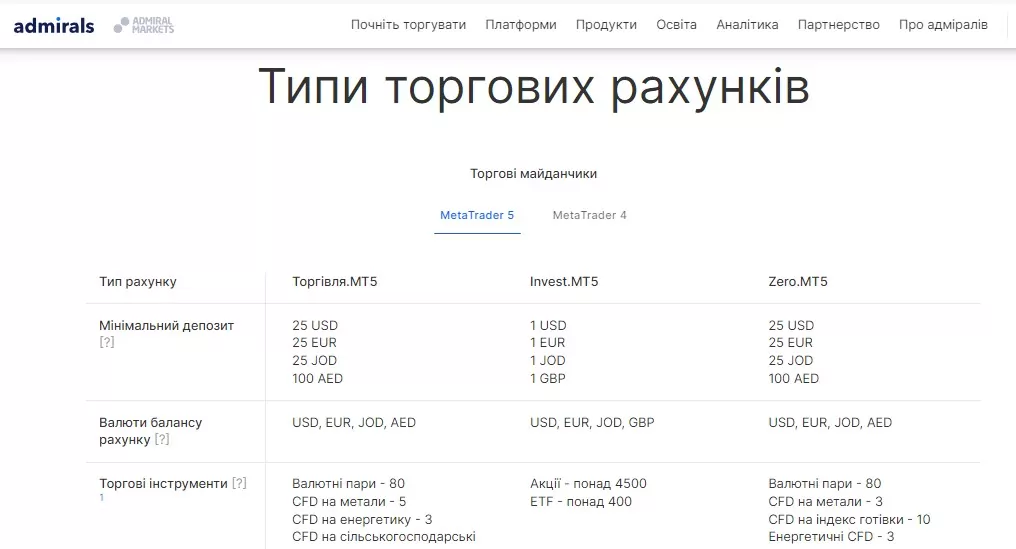Click the Торгівля.MT5 column header
This screenshot has width=1016, height=549.
click(x=334, y=282)
